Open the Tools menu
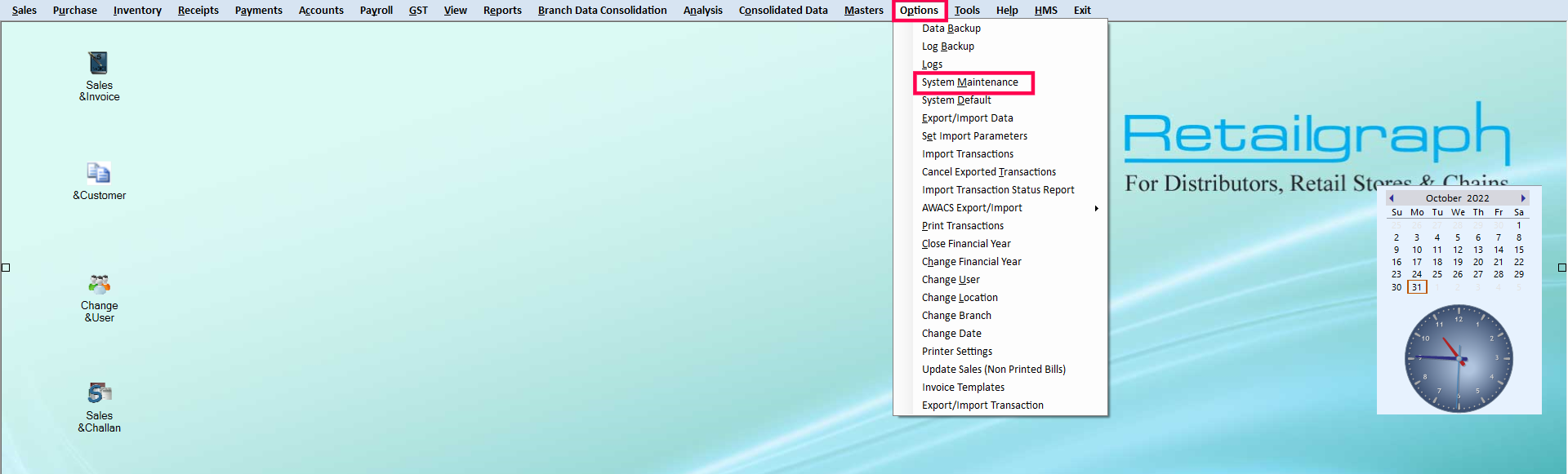This screenshot has height=474, width=1568. (967, 11)
